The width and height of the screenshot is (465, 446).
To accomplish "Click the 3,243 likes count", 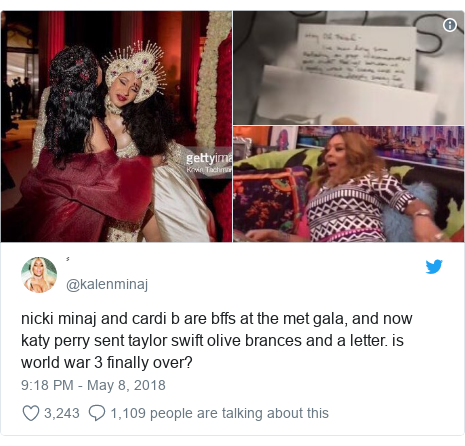I will [x=62, y=413].
